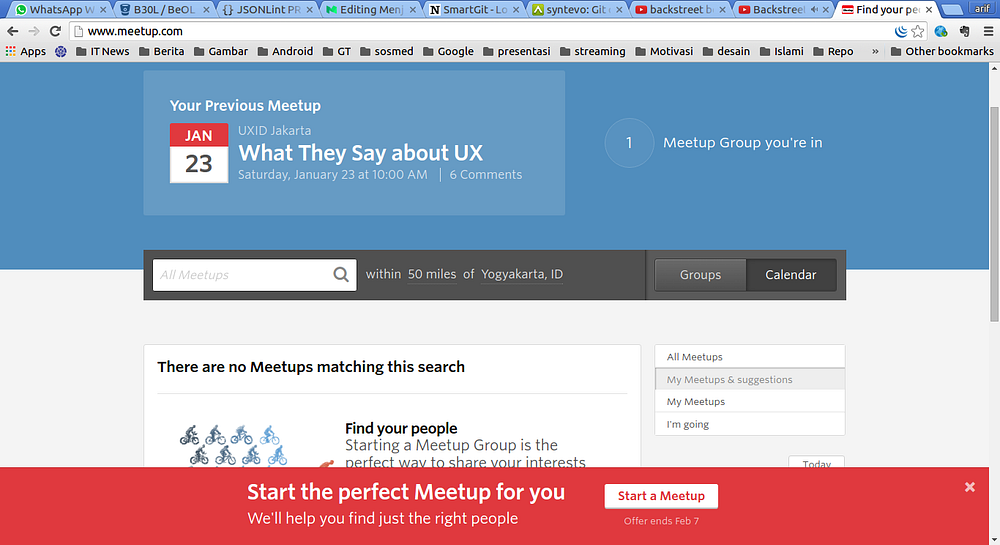Switch to the Editing Menj tab
The image size is (1000, 545).
[x=370, y=10]
